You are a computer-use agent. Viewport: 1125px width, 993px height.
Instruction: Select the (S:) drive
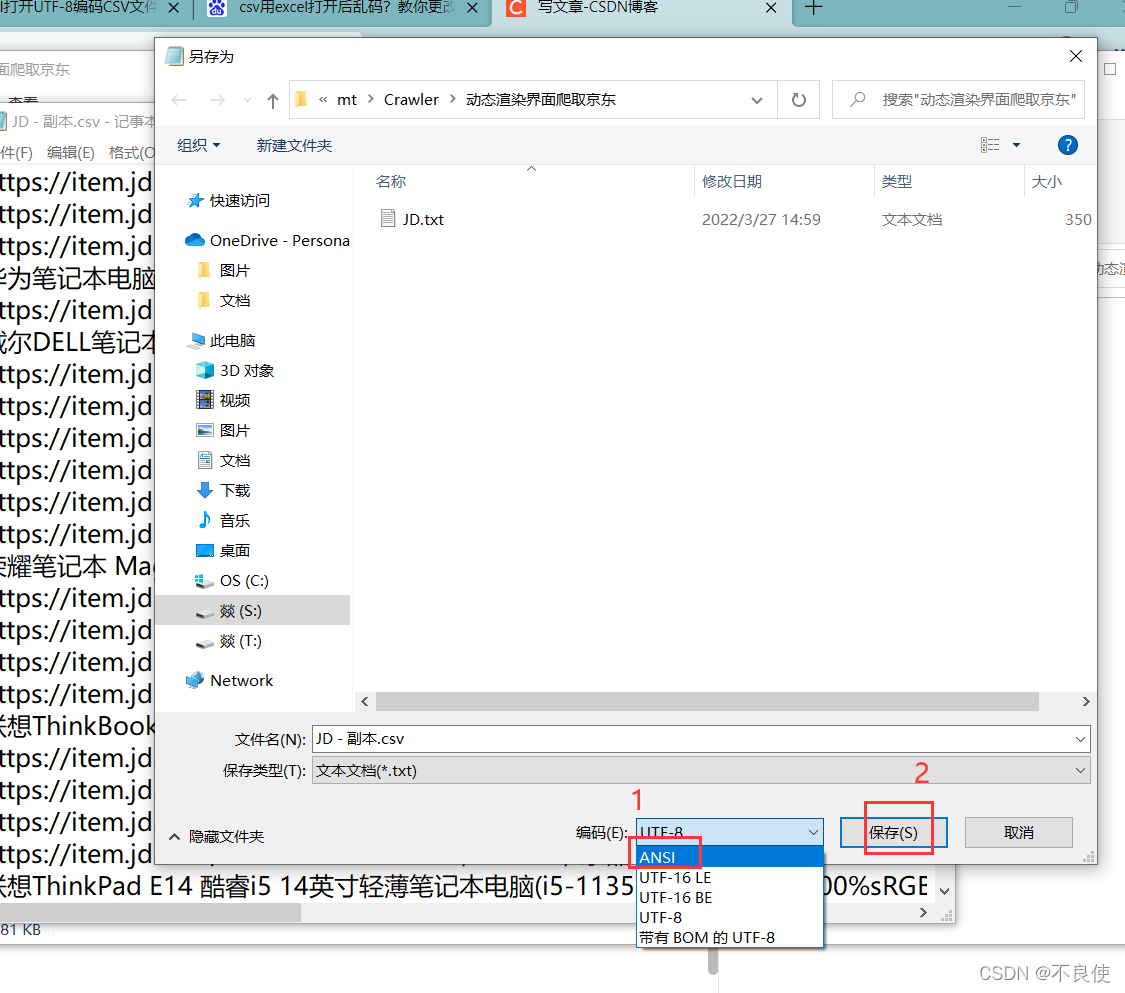(x=253, y=611)
